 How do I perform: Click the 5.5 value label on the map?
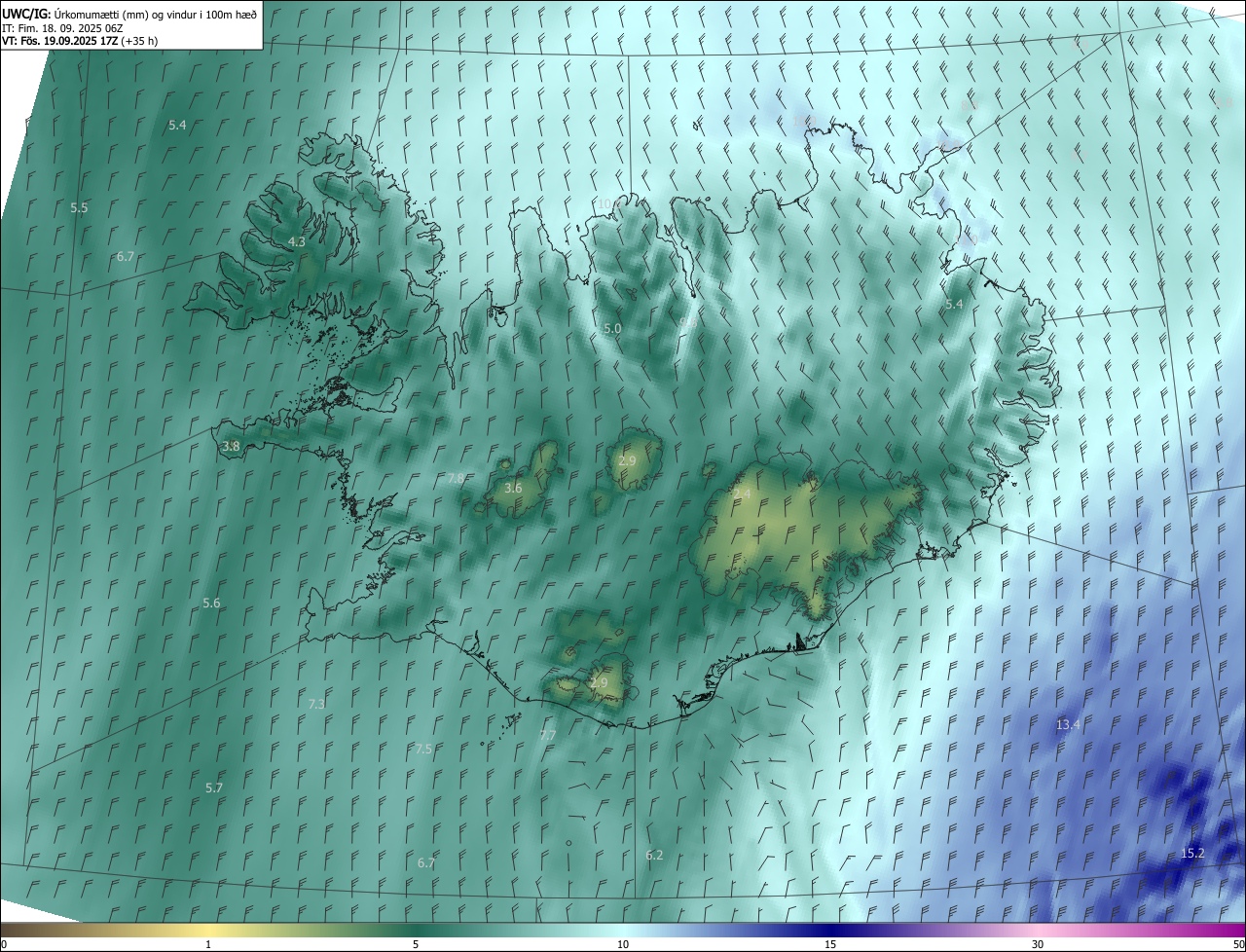coord(80,208)
